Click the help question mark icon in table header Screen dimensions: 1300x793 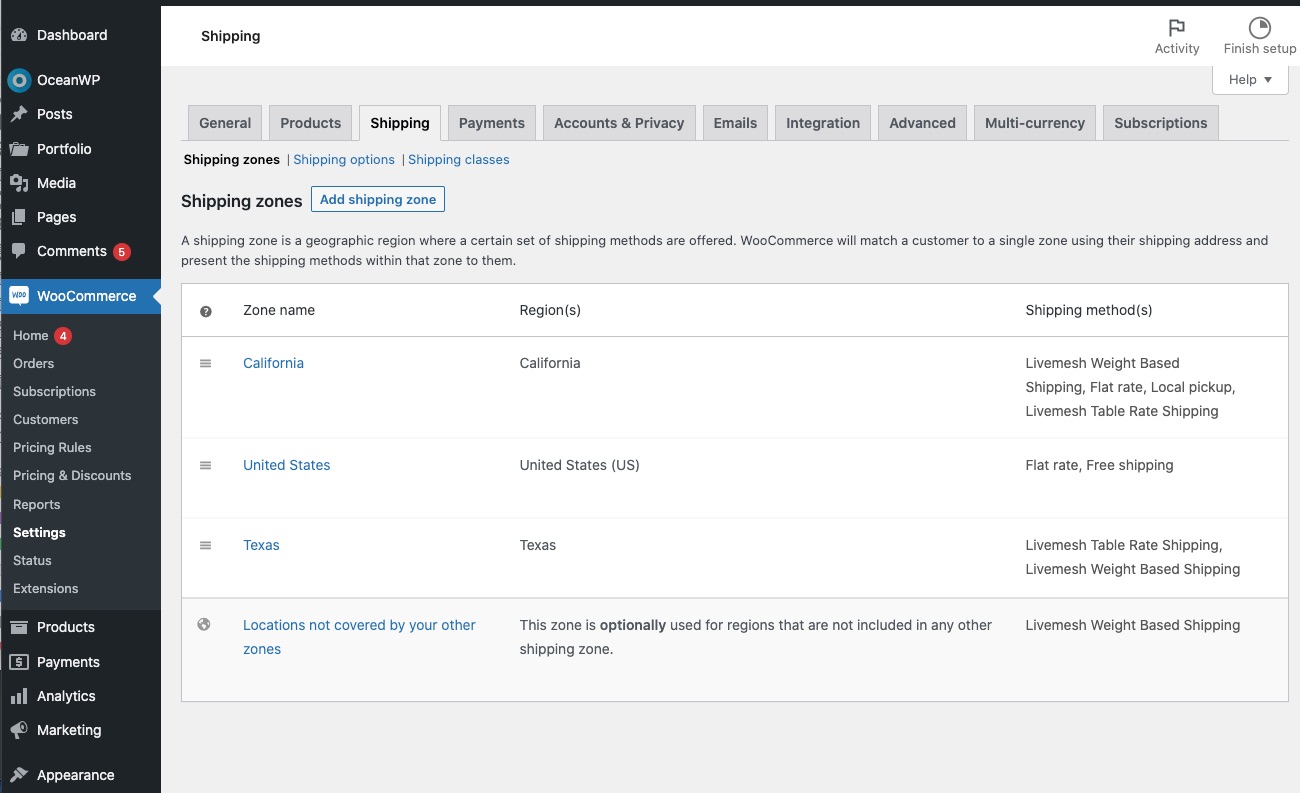point(206,311)
